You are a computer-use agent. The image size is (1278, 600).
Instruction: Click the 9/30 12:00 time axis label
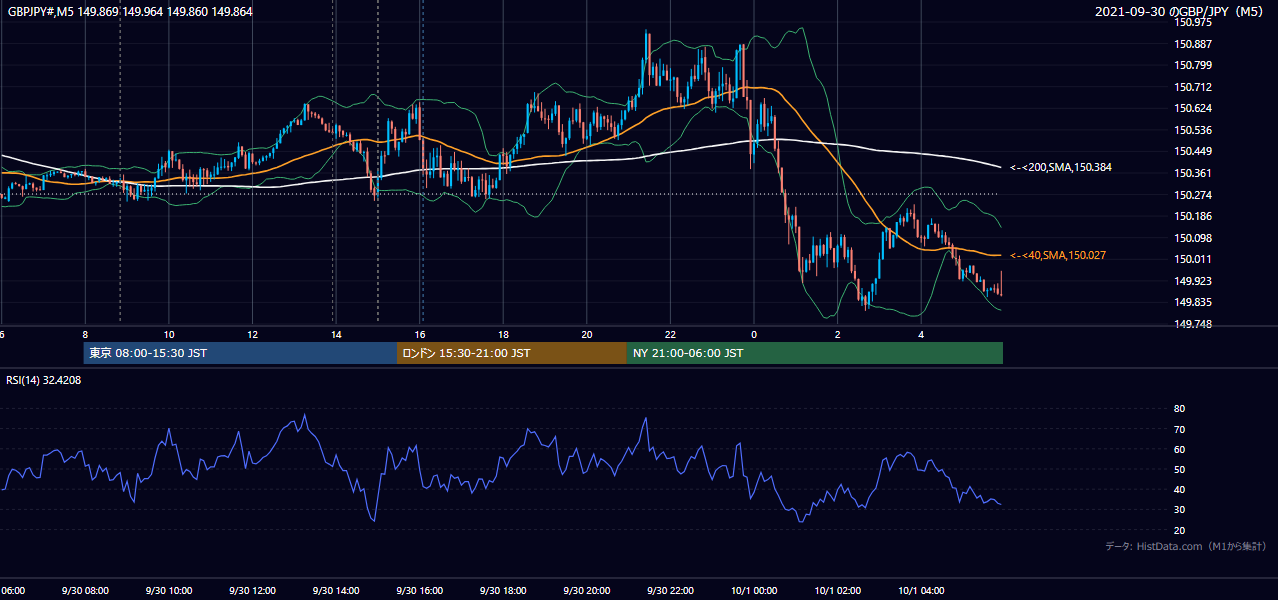click(x=252, y=591)
